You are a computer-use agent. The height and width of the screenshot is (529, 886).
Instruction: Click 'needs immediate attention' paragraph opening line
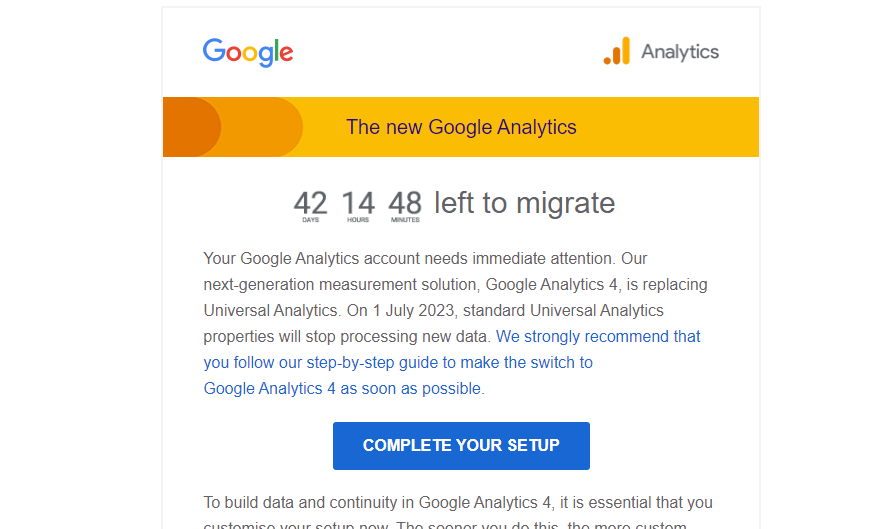(x=425, y=258)
